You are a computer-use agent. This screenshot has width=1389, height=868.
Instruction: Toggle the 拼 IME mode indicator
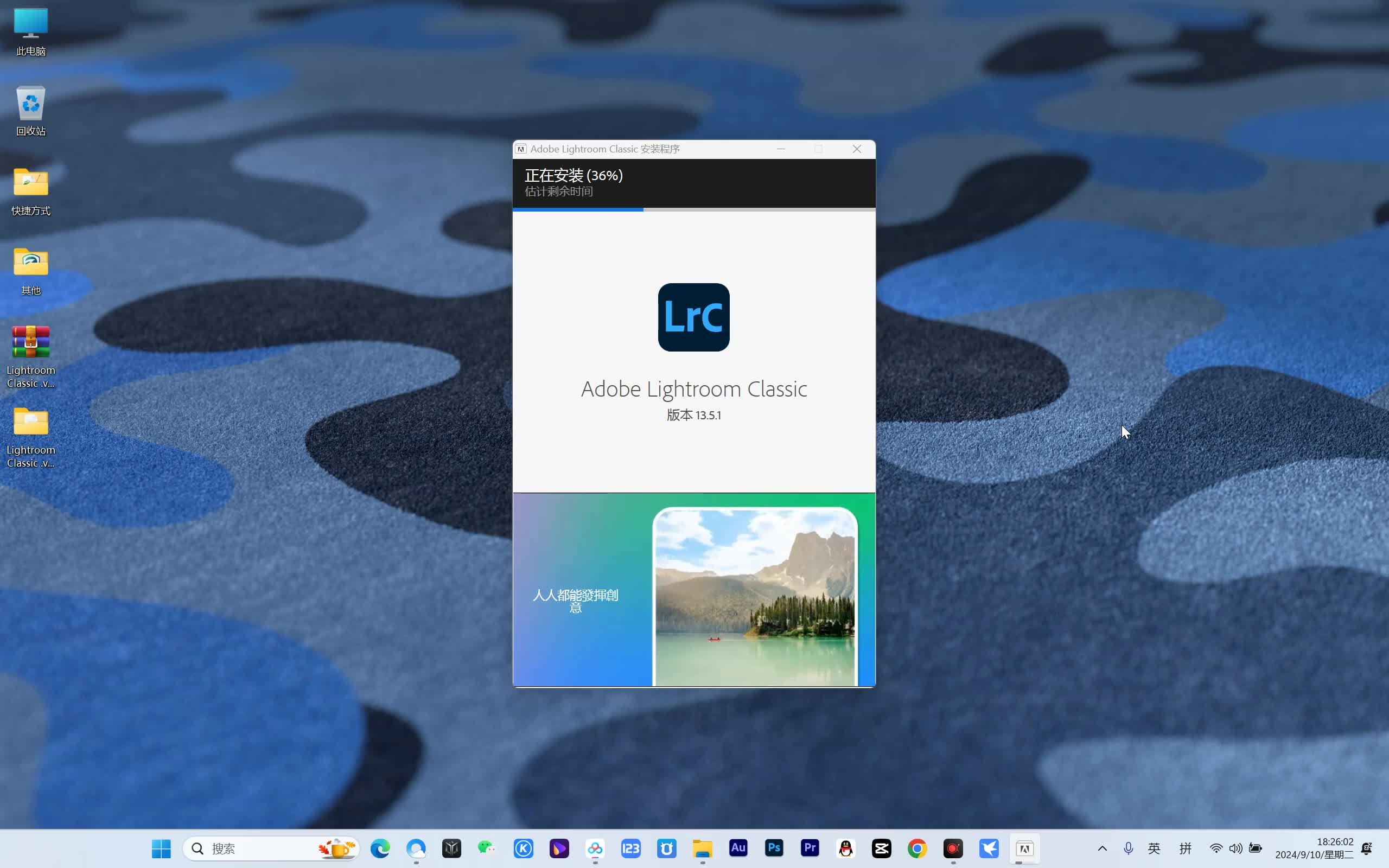pyautogui.click(x=1185, y=848)
